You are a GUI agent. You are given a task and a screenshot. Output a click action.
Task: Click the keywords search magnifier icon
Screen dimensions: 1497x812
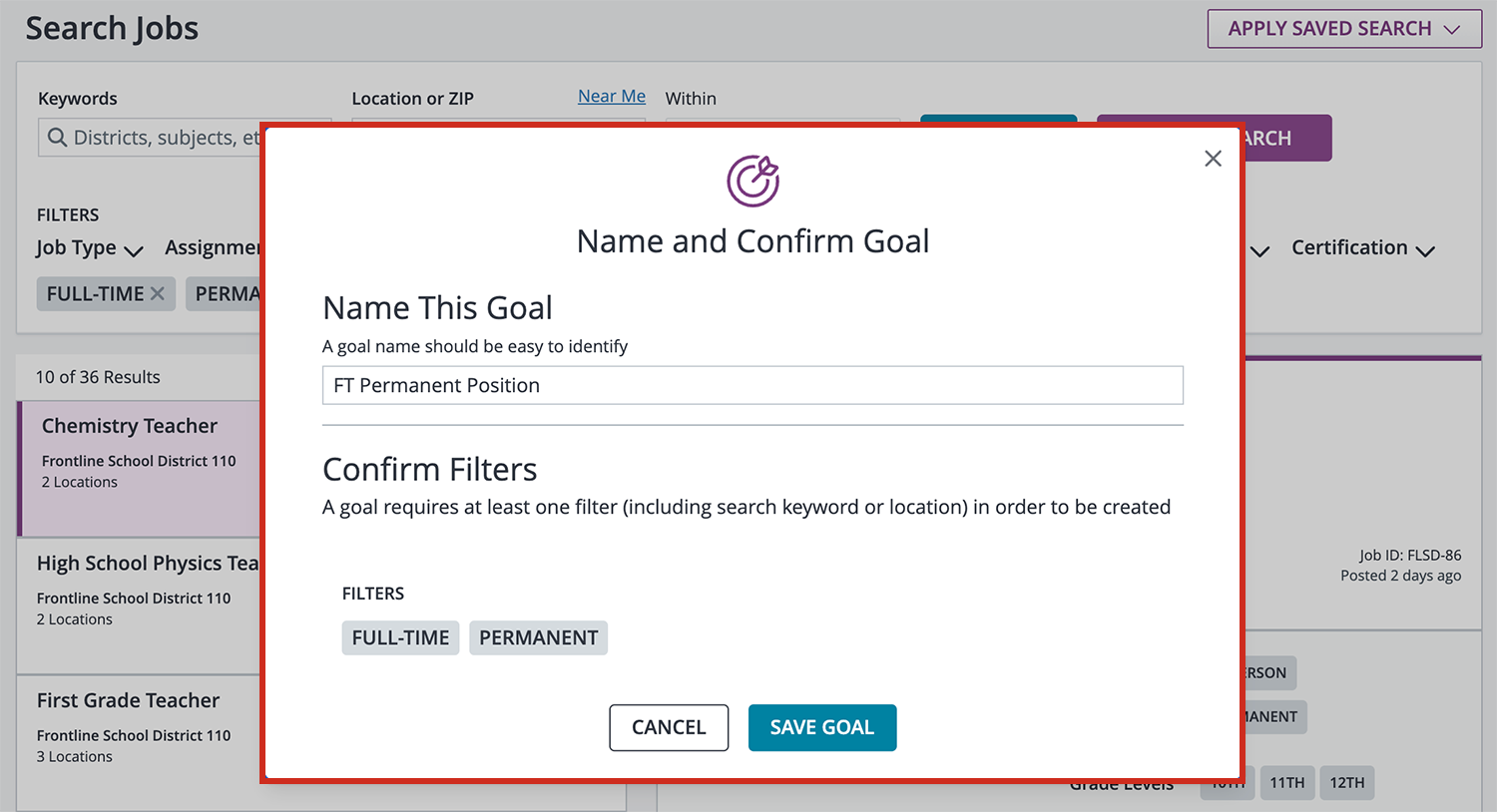coord(58,138)
